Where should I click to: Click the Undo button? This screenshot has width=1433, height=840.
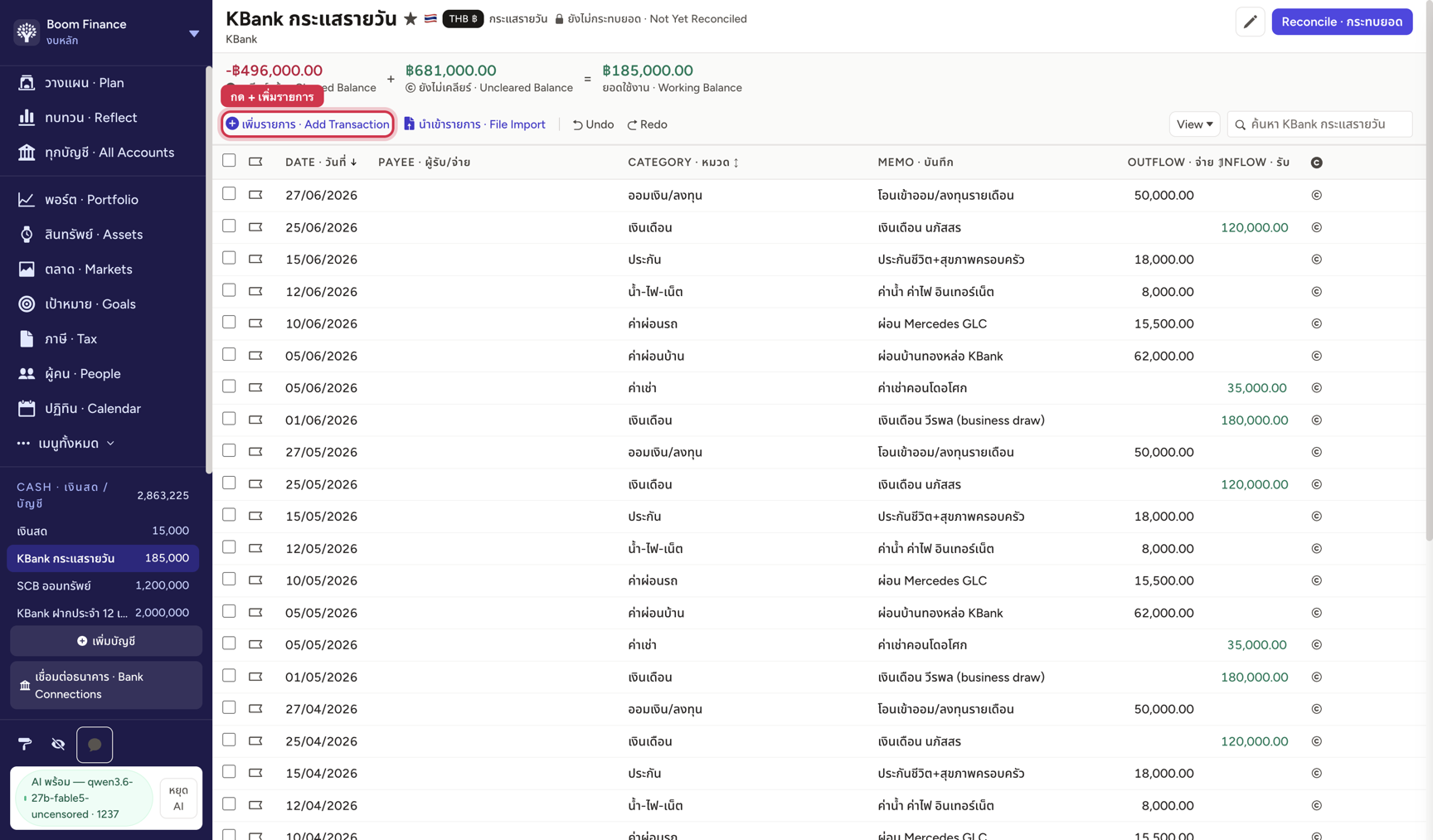tap(593, 124)
